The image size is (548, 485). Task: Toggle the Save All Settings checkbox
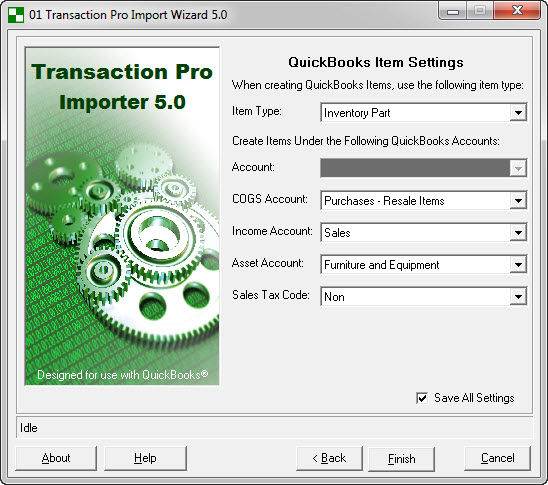click(x=422, y=398)
